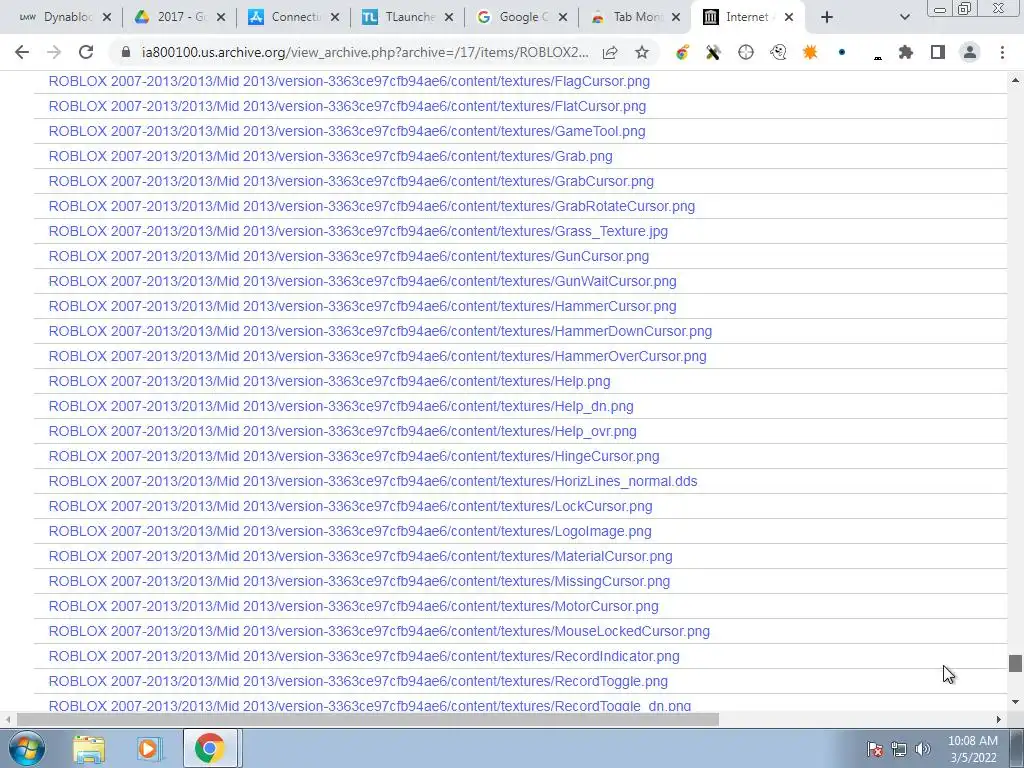Switch to the Google tab
Screen dimensions: 1024x768
(513, 17)
